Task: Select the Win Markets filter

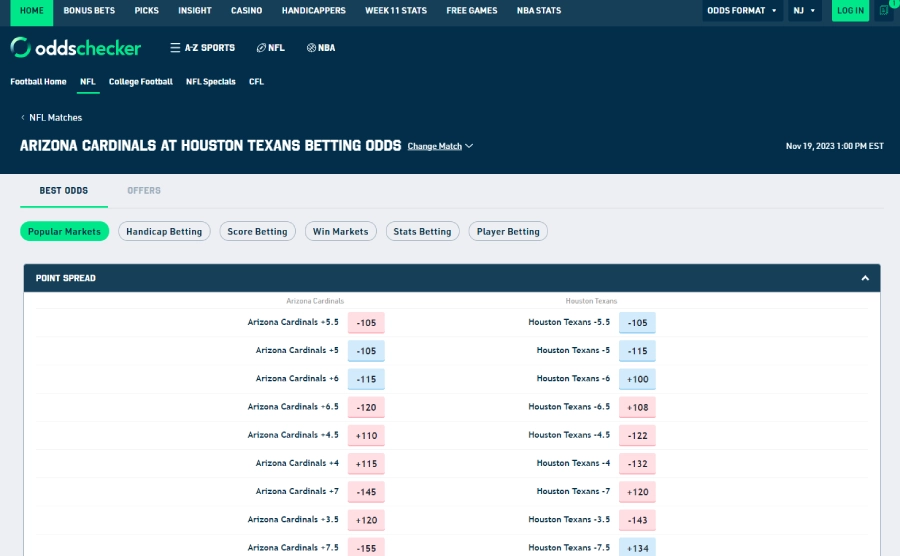Action: 340,231
